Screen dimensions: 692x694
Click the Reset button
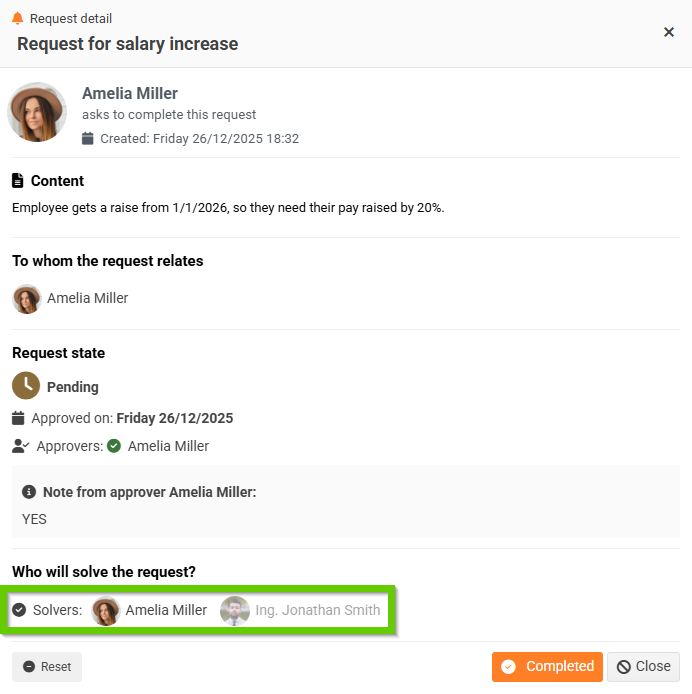pos(47,667)
